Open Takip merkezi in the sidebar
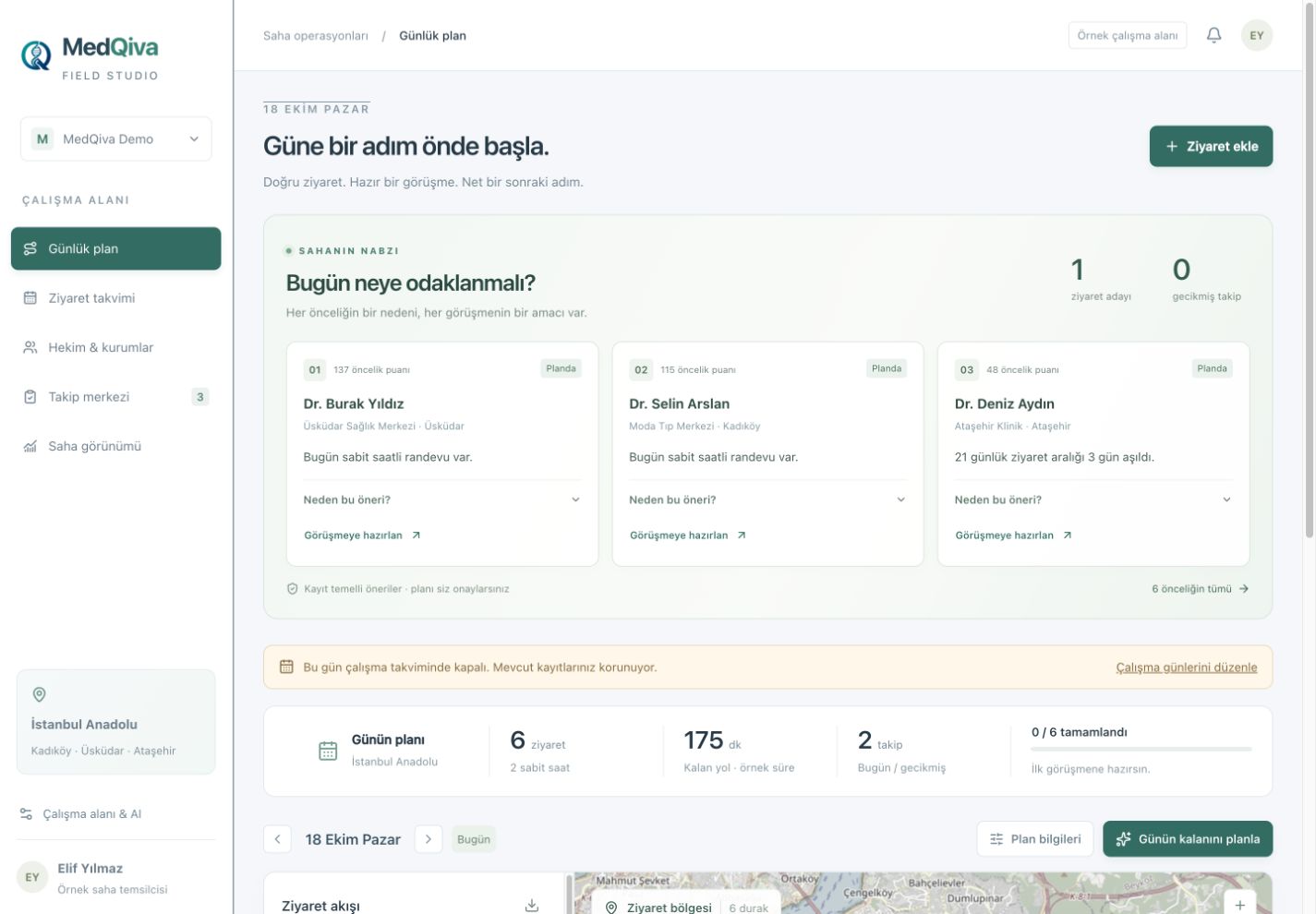This screenshot has width=1316, height=914. click(x=116, y=397)
